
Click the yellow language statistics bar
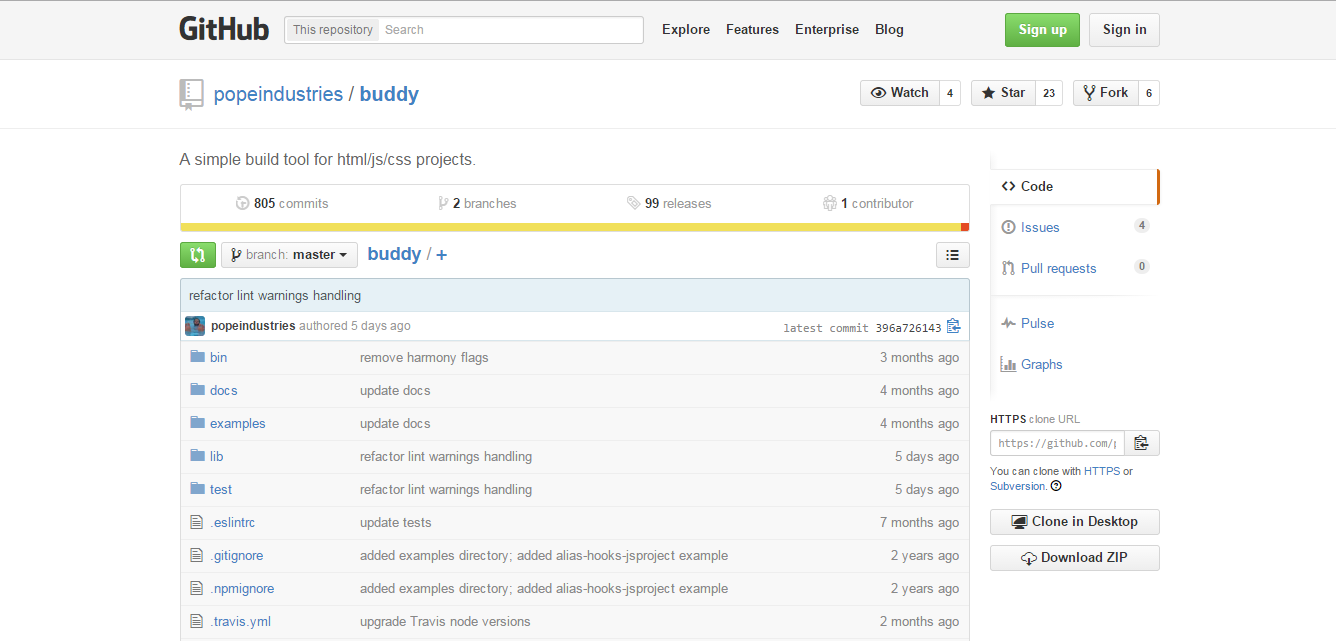(570, 227)
